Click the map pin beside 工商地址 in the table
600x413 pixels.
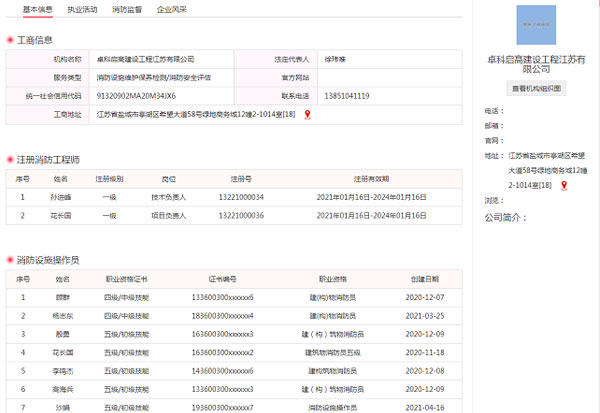point(307,115)
